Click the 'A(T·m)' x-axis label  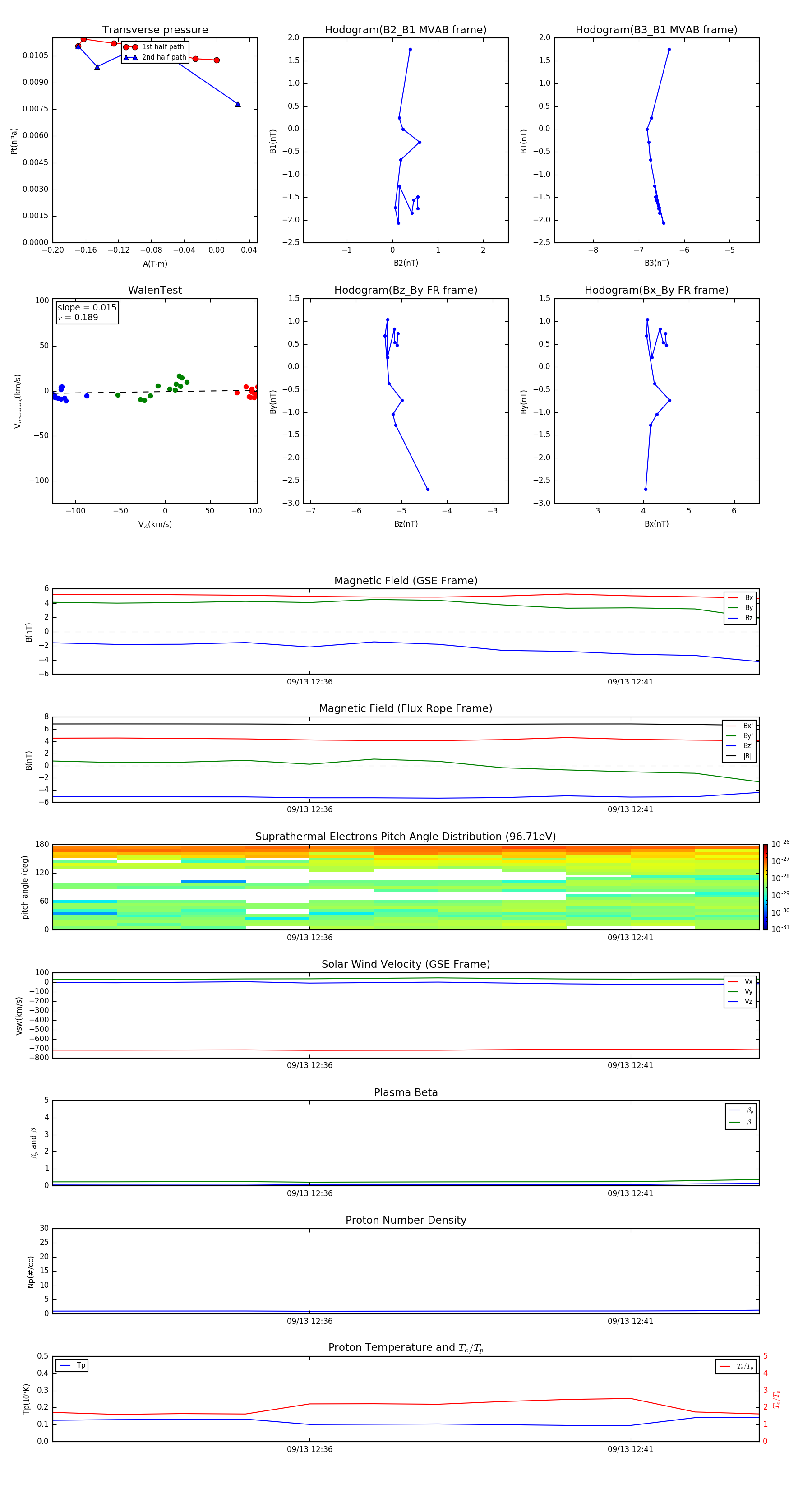pos(155,264)
